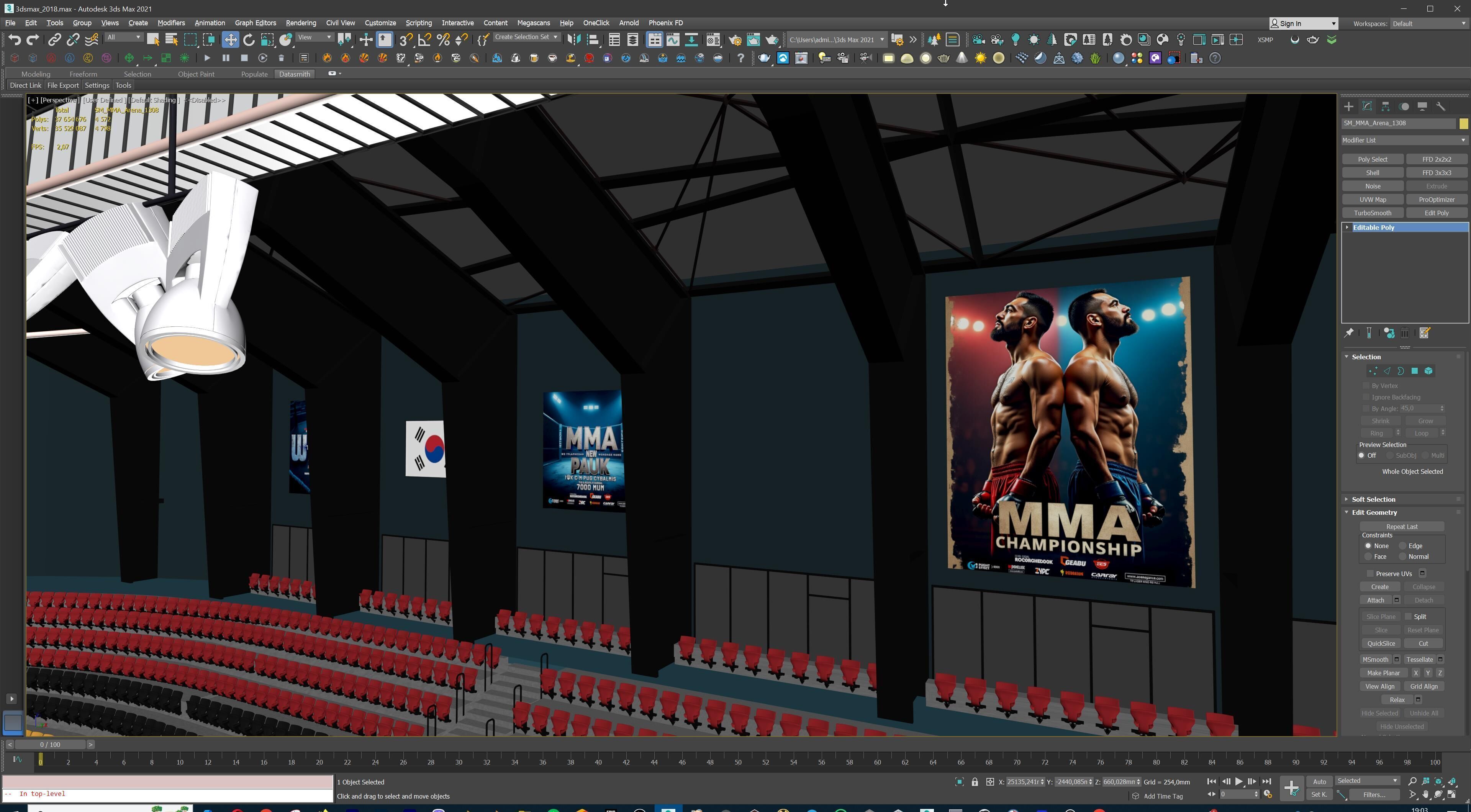Activate the Select Object tool
Screen dimensions: 1471x812
(x=153, y=39)
